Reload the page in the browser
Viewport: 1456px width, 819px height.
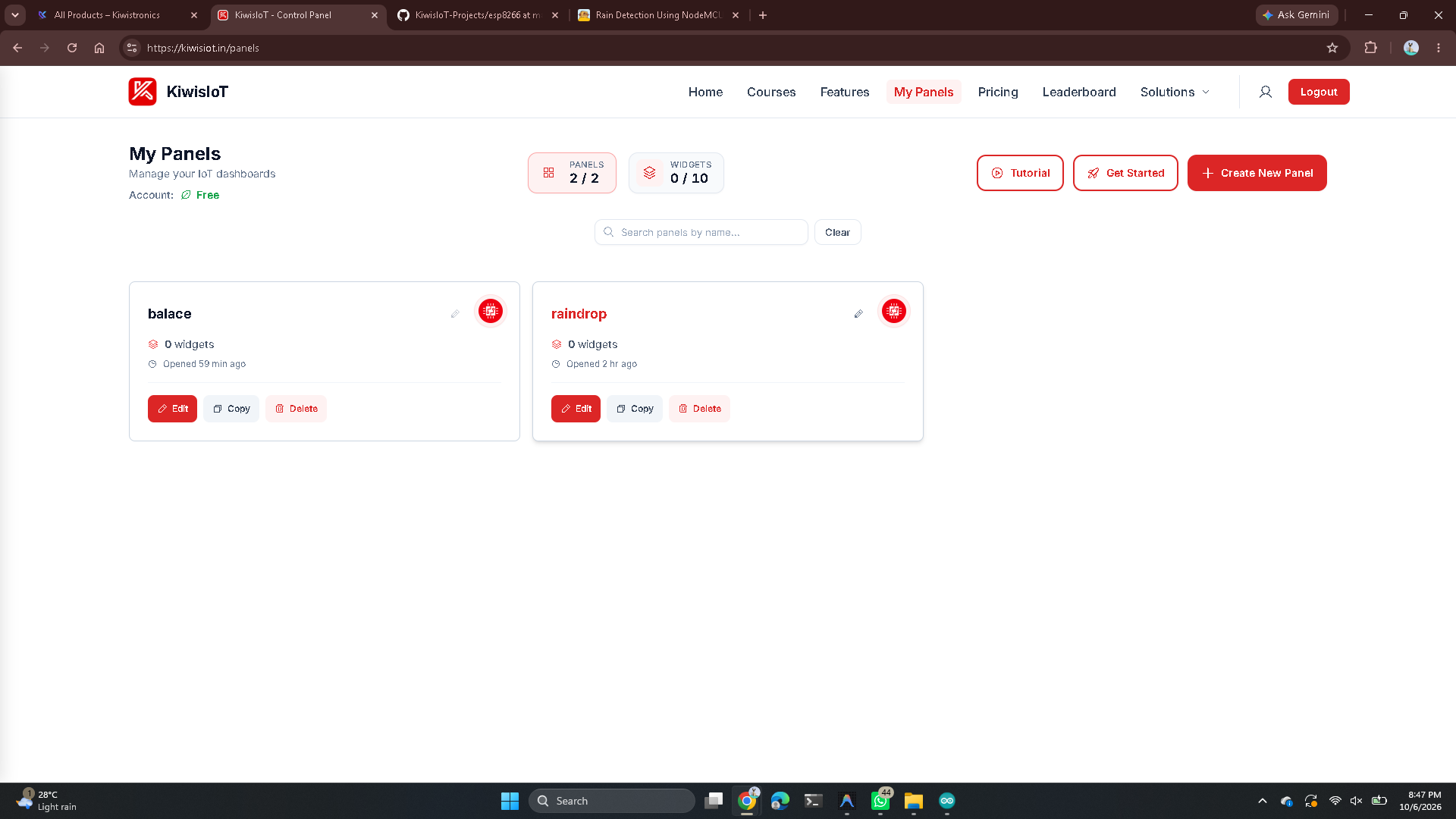(72, 48)
